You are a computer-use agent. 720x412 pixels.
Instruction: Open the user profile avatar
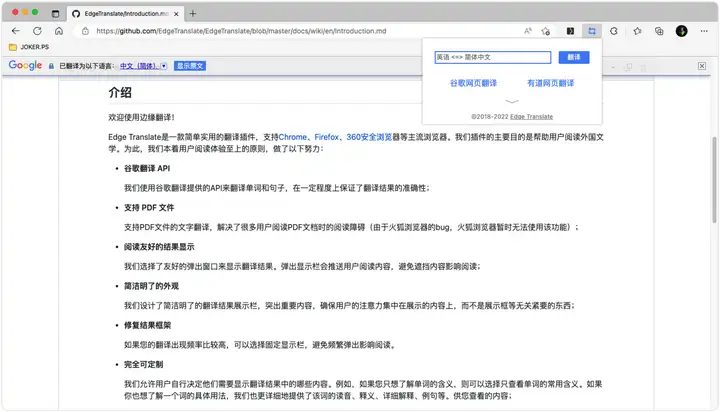(x=681, y=31)
